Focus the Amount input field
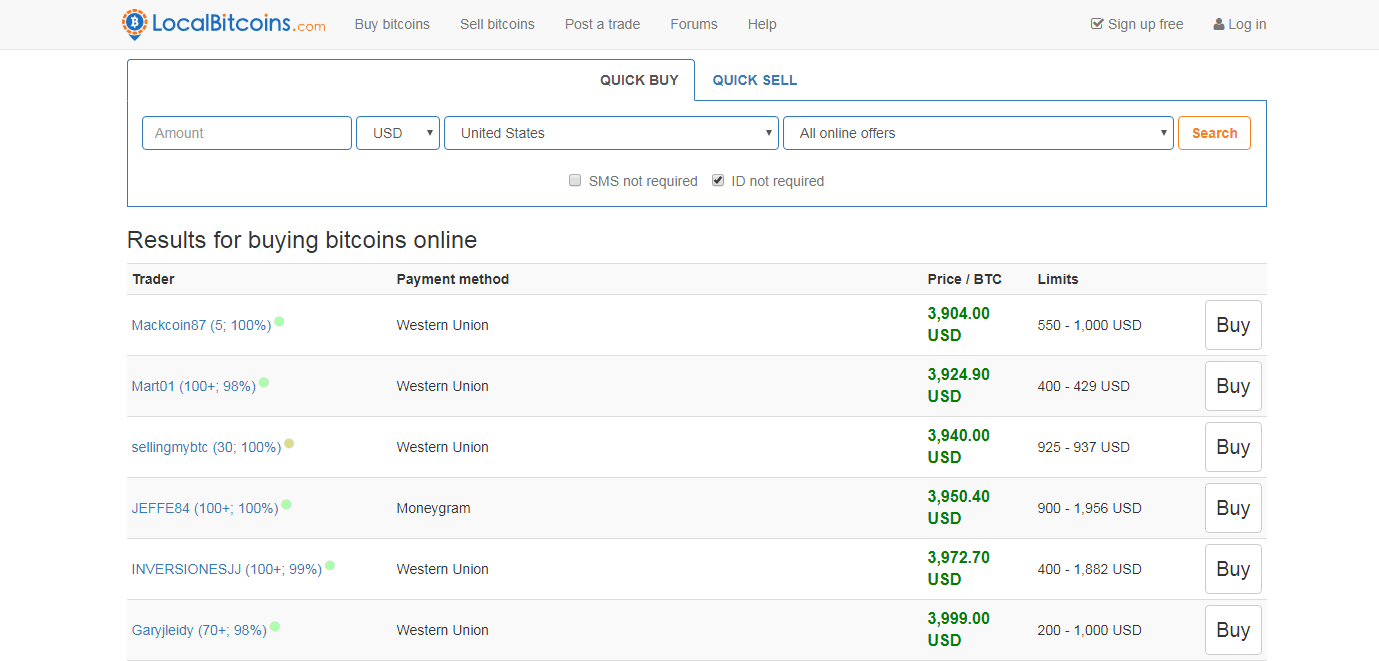This screenshot has height=661, width=1379. click(247, 133)
